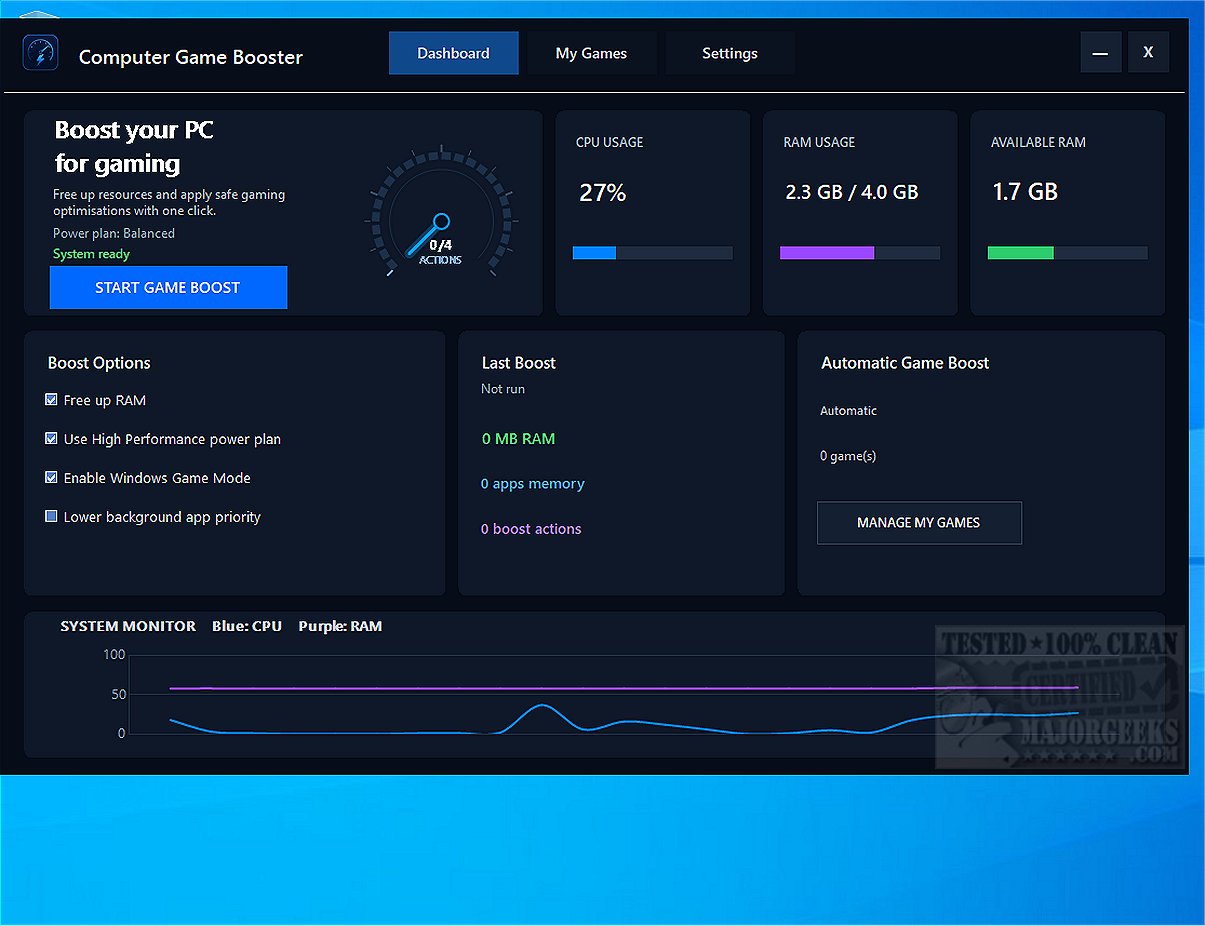Start the game boost

pyautogui.click(x=168, y=287)
